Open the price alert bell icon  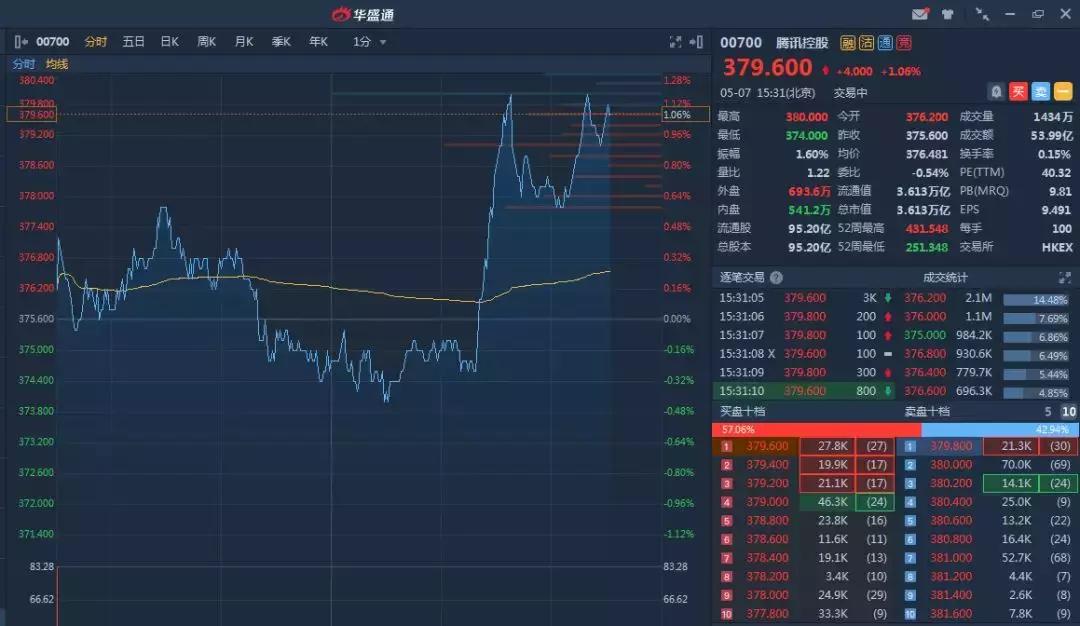(x=996, y=91)
